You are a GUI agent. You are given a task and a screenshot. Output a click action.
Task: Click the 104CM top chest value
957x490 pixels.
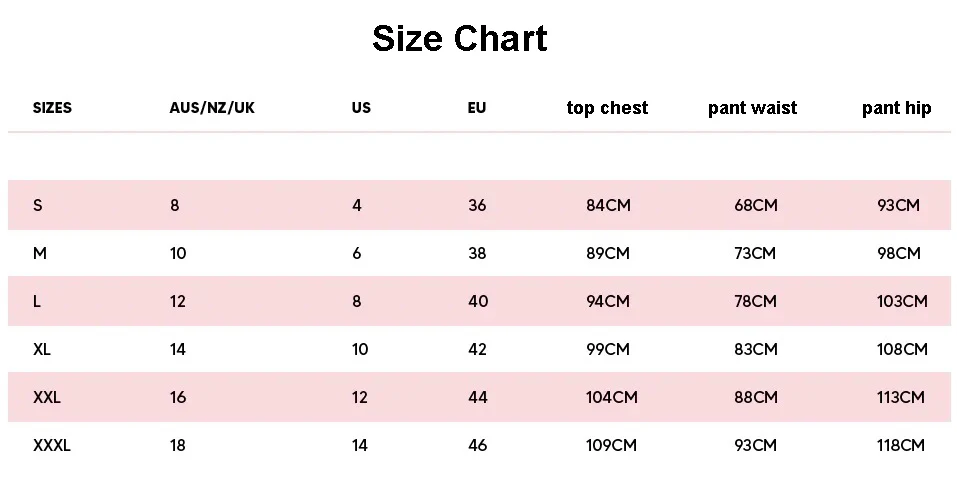(x=611, y=398)
